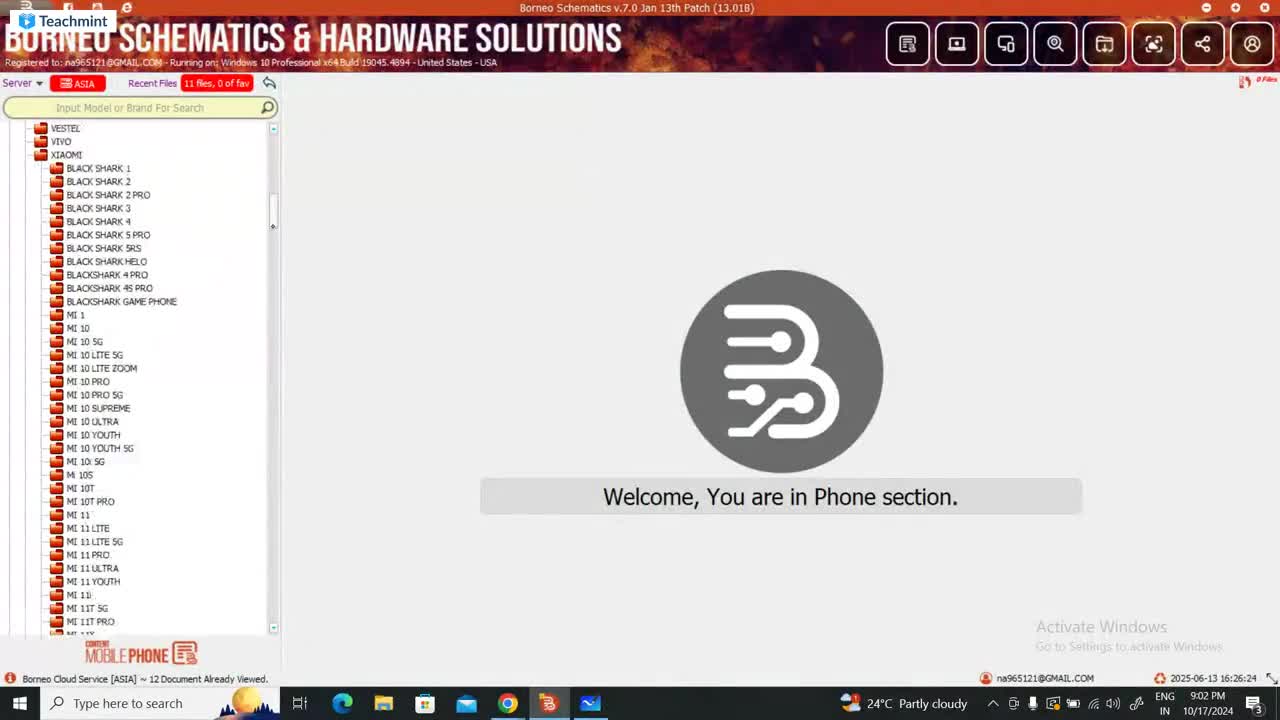Click the screenshot capture toolbar icon
Screen dimensions: 1280x720
coord(1153,44)
